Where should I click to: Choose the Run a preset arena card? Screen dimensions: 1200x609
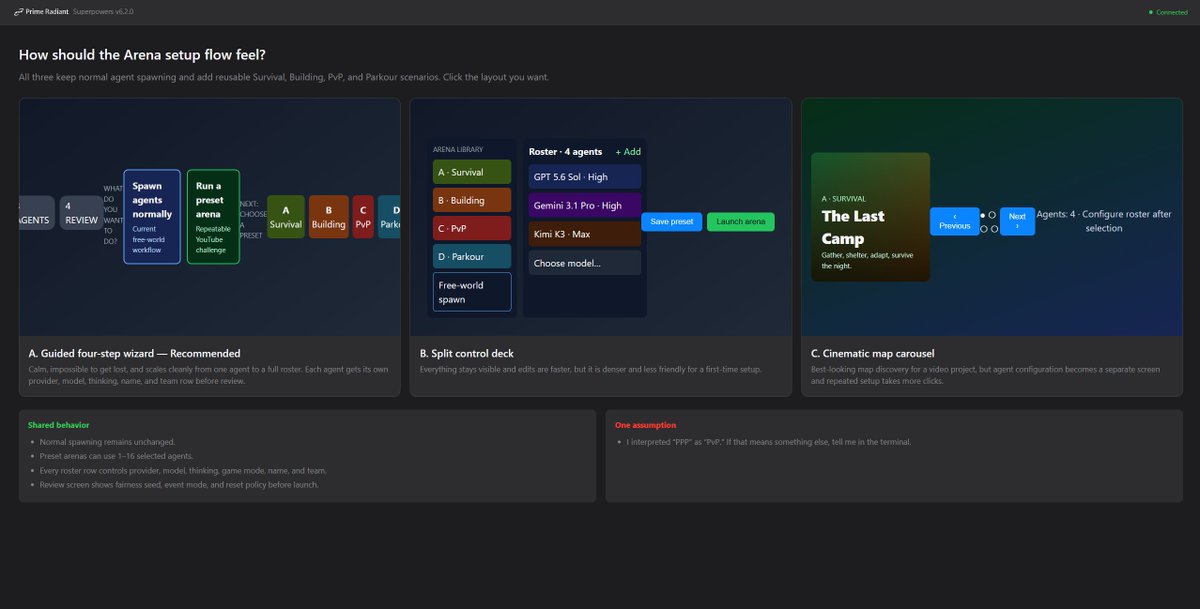coord(213,216)
